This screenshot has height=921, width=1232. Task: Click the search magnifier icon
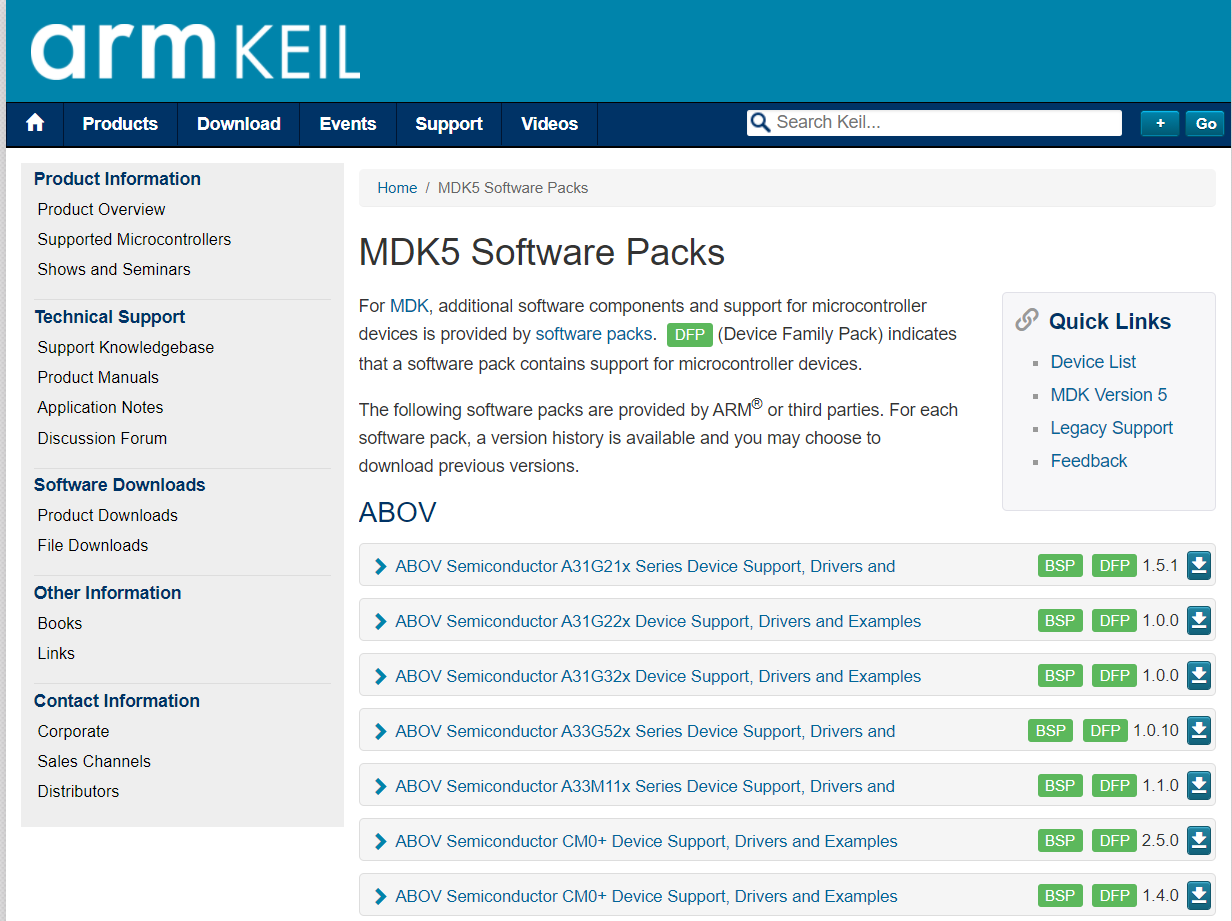(760, 123)
